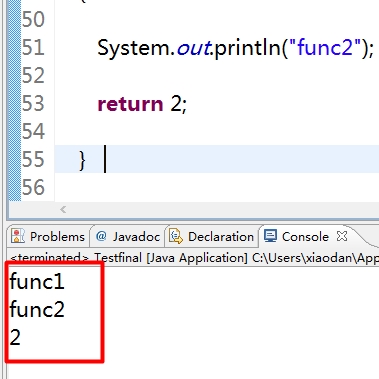Image resolution: width=379 pixels, height=379 pixels.
Task: Click line number 53 in gutter
Action: click(x=33, y=103)
